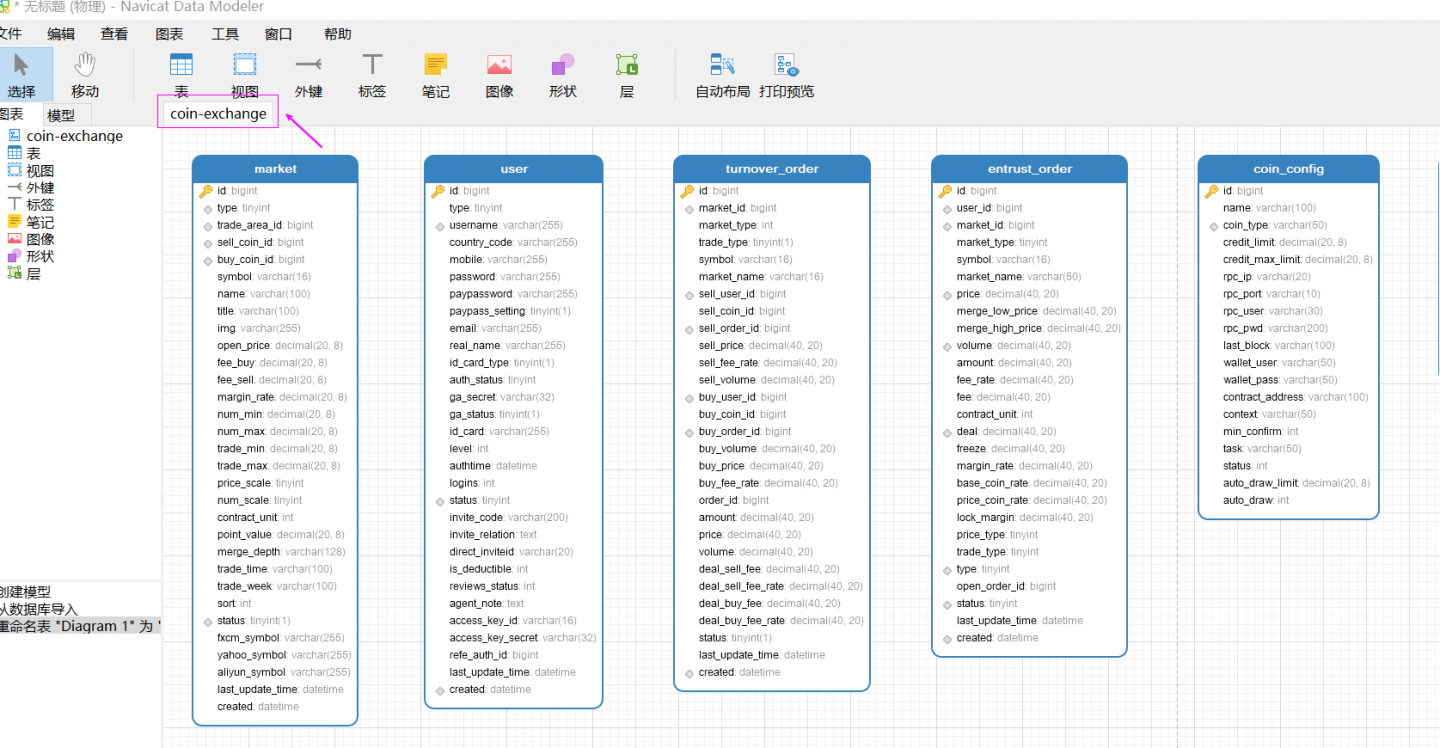Open 打印预览 (Print Preview)
Viewport: 1440px width, 748px height.
786,75
